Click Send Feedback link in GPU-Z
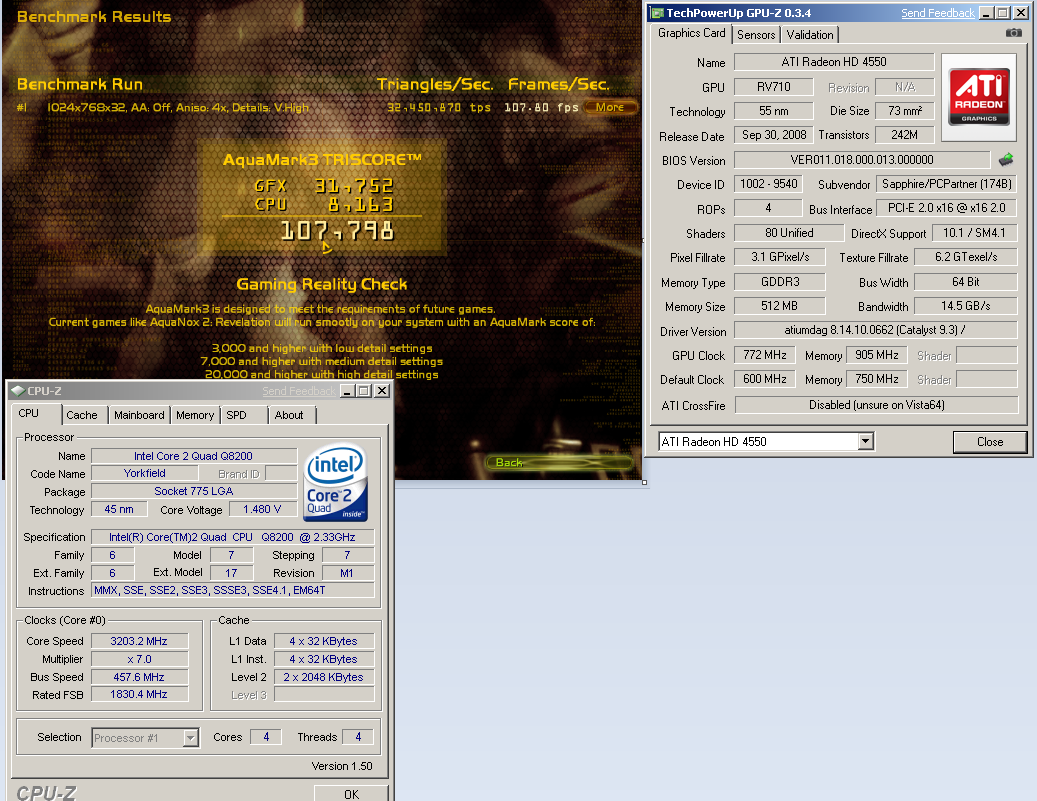 [938, 13]
